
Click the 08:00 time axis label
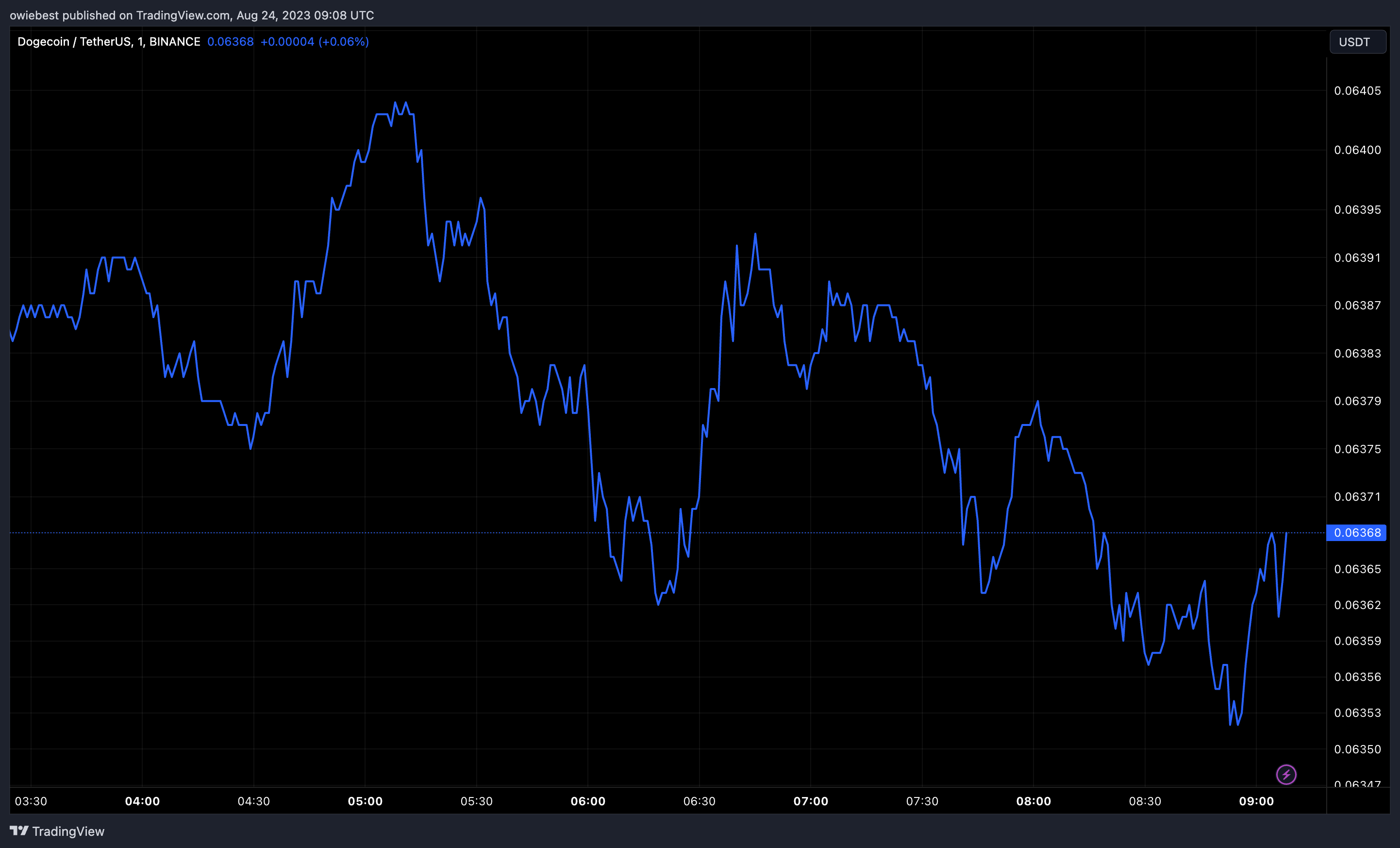pyautogui.click(x=1033, y=801)
